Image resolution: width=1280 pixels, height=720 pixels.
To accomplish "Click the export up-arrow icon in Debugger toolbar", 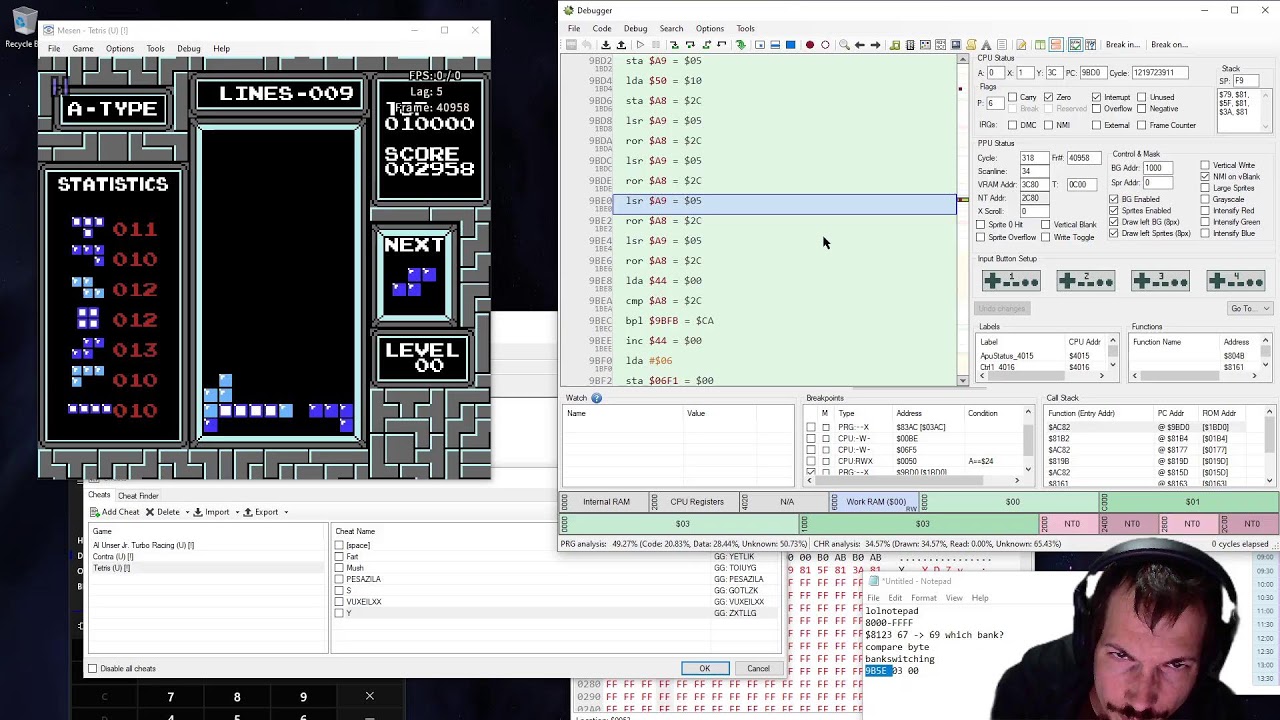I will point(621,44).
